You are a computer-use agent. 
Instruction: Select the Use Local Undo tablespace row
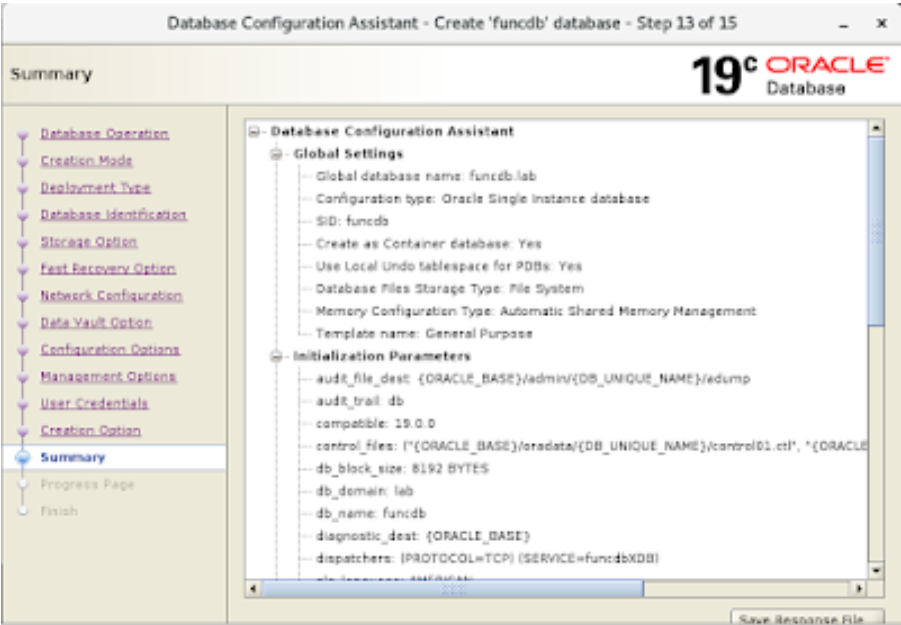point(448,266)
